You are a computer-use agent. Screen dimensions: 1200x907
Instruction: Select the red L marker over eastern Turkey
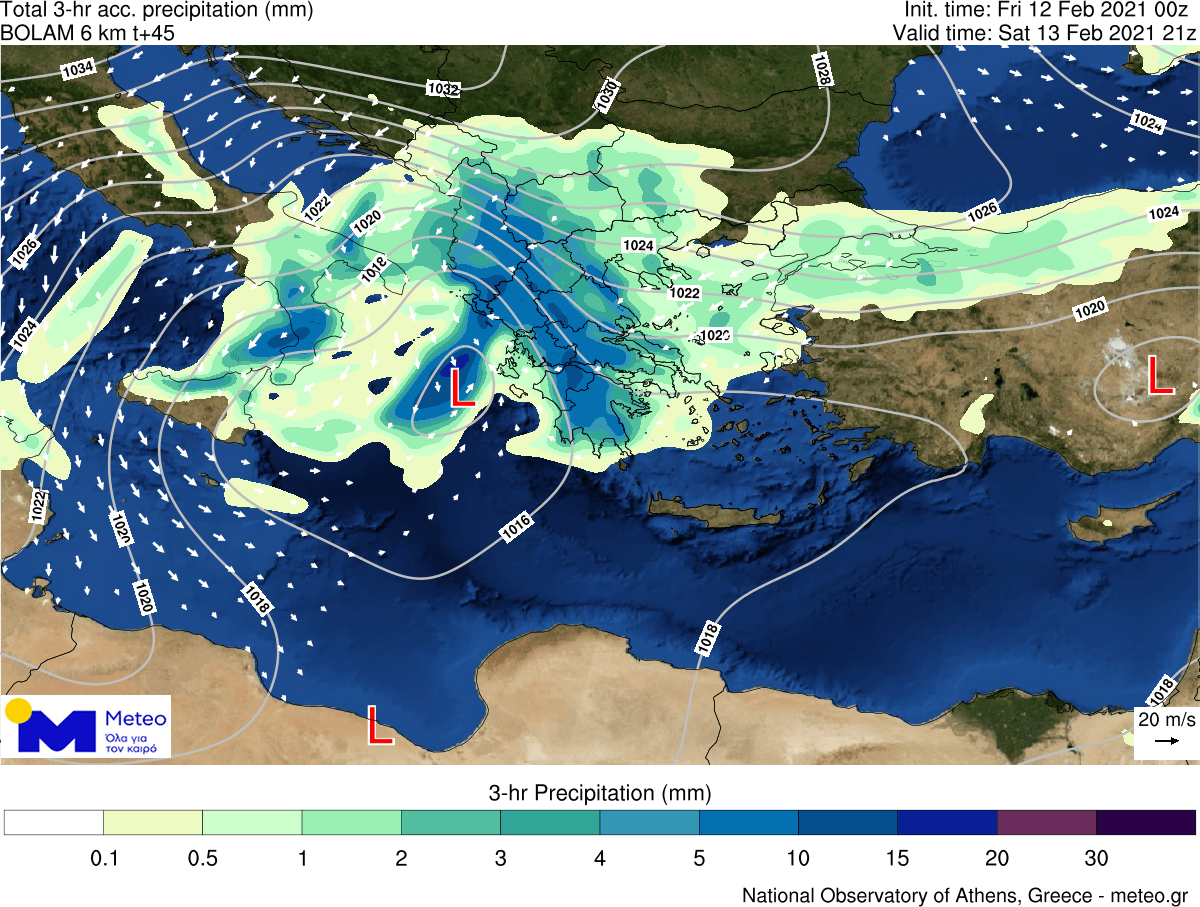coord(1159,375)
